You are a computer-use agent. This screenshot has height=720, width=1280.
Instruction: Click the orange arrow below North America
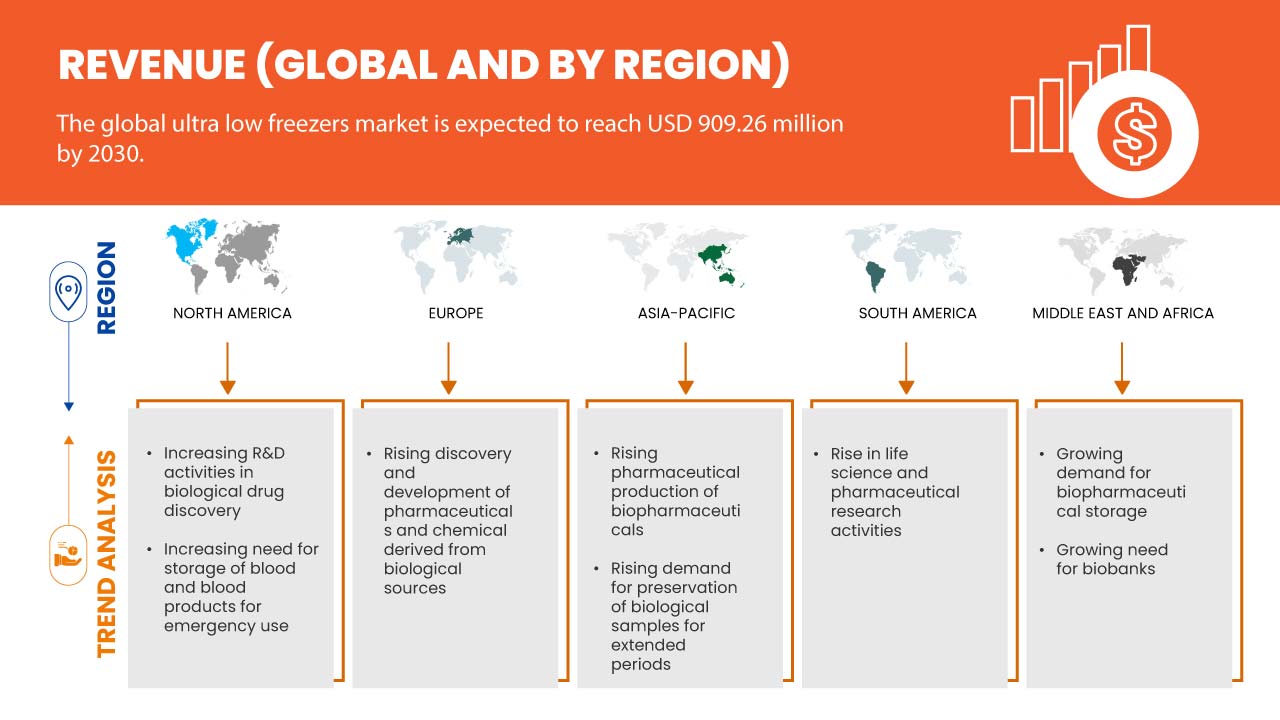tap(227, 367)
